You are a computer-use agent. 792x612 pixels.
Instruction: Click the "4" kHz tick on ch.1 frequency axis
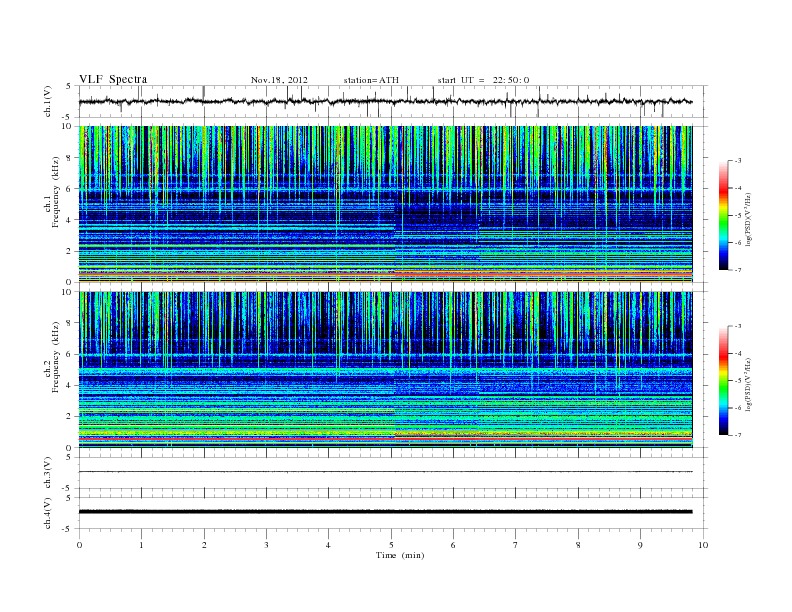coord(70,220)
